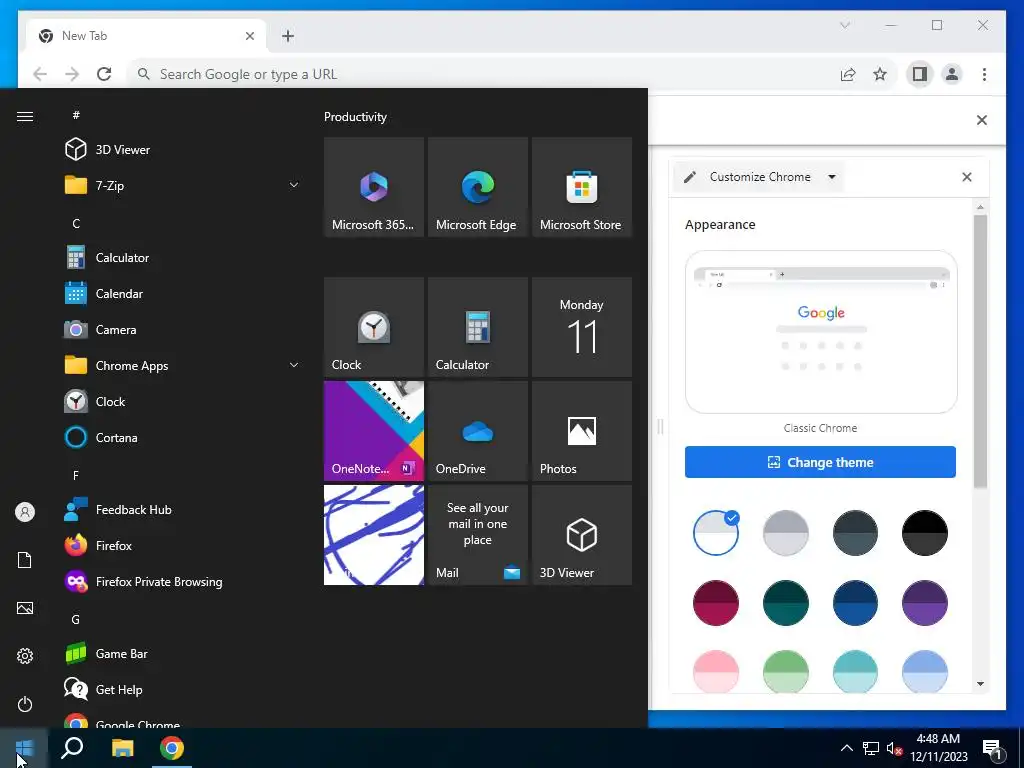Open Game Bar
Screen dimensions: 1024x768
(x=183, y=653)
